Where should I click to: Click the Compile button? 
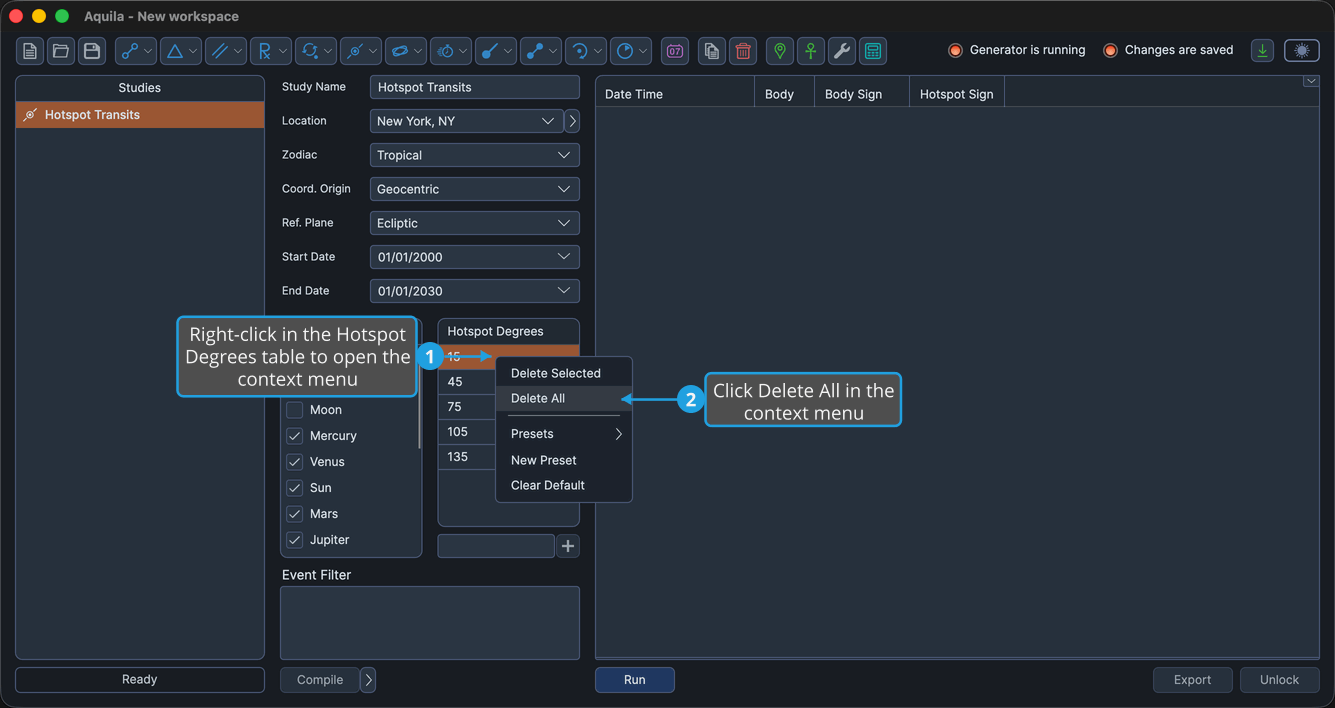click(x=320, y=680)
